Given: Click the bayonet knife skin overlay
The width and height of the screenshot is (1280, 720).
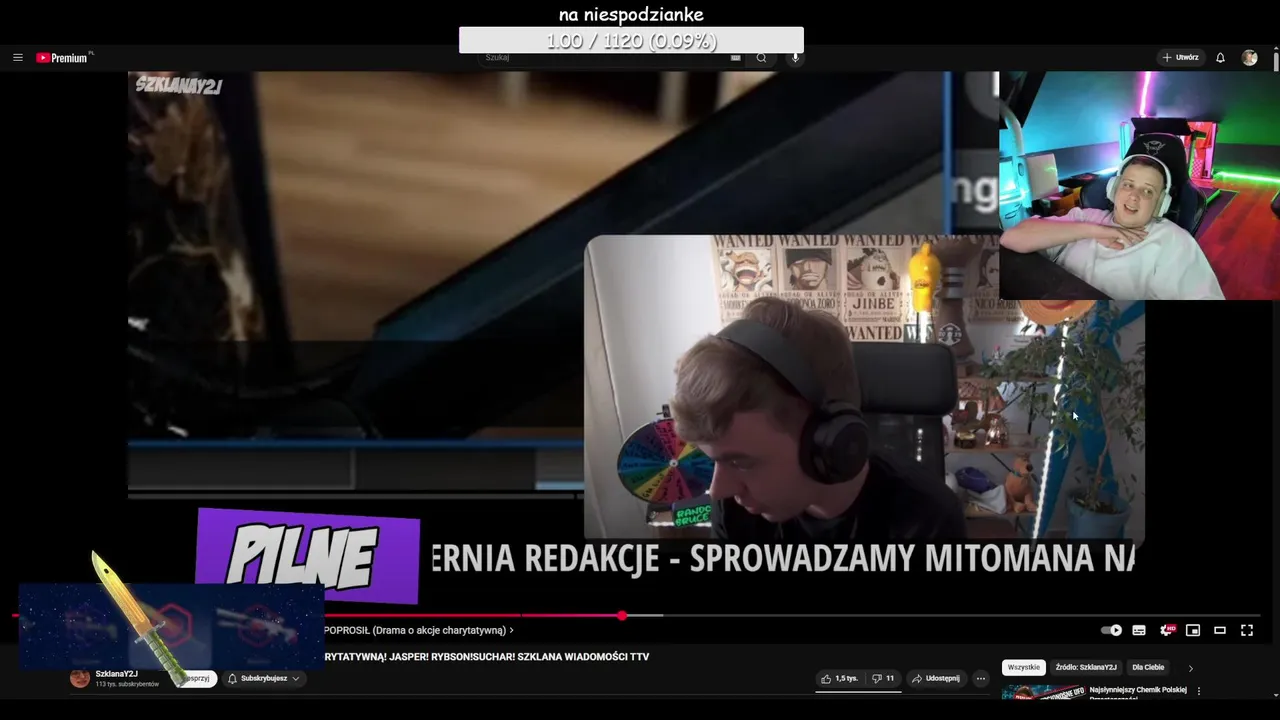Looking at the screenshot, I should tap(140, 618).
